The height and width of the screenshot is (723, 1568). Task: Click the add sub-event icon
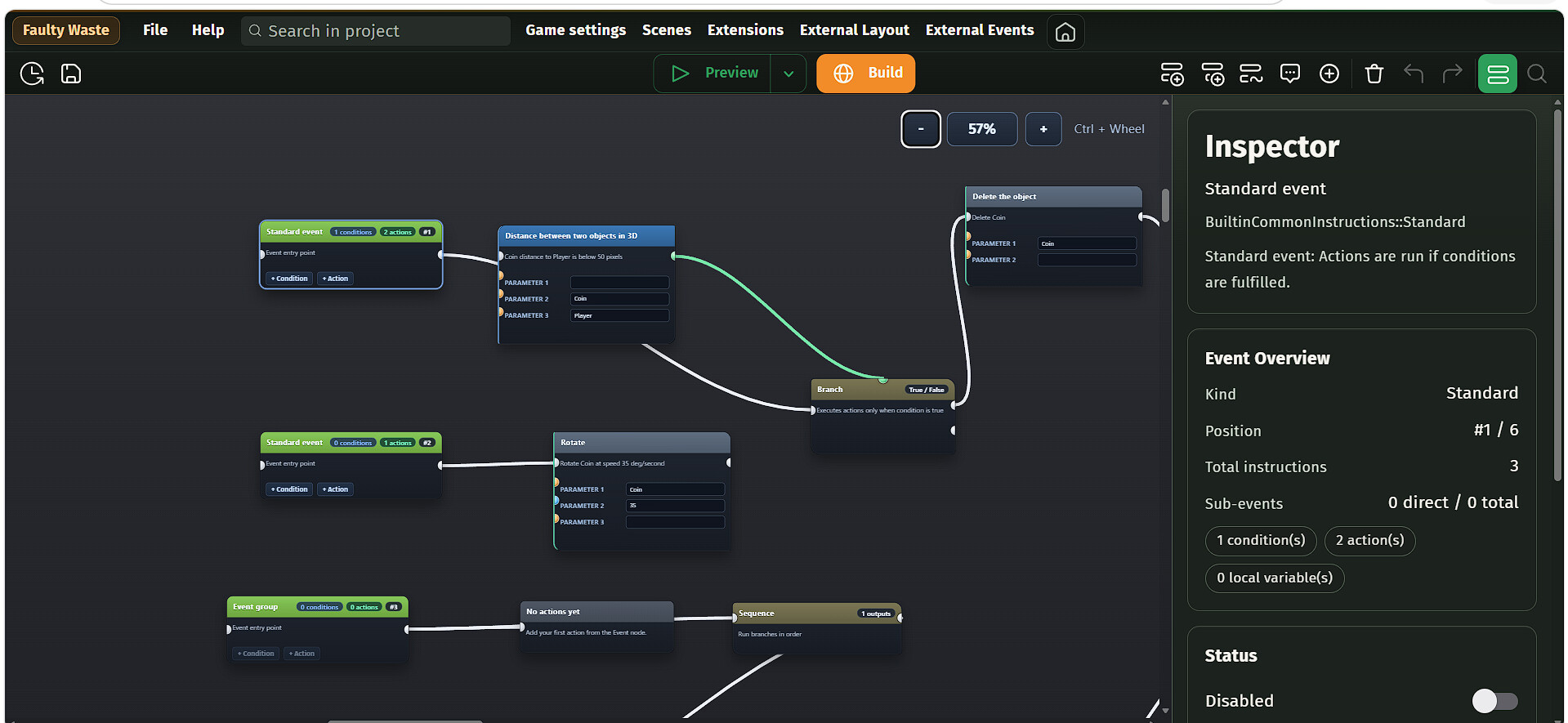(1213, 74)
